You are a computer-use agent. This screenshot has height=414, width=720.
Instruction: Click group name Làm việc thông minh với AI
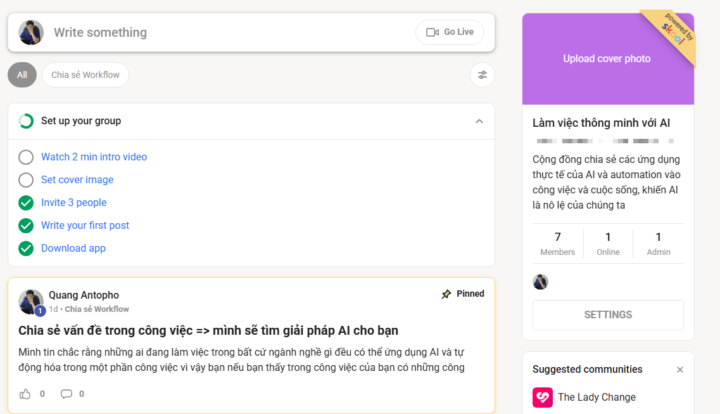pos(601,123)
